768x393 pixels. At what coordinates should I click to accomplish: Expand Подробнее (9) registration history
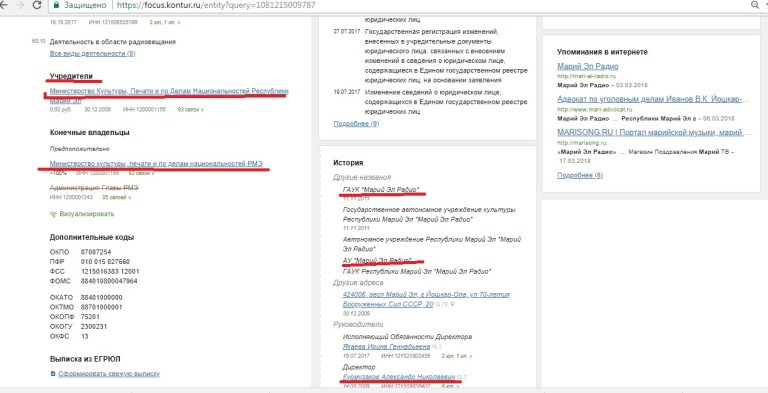[x=356, y=123]
